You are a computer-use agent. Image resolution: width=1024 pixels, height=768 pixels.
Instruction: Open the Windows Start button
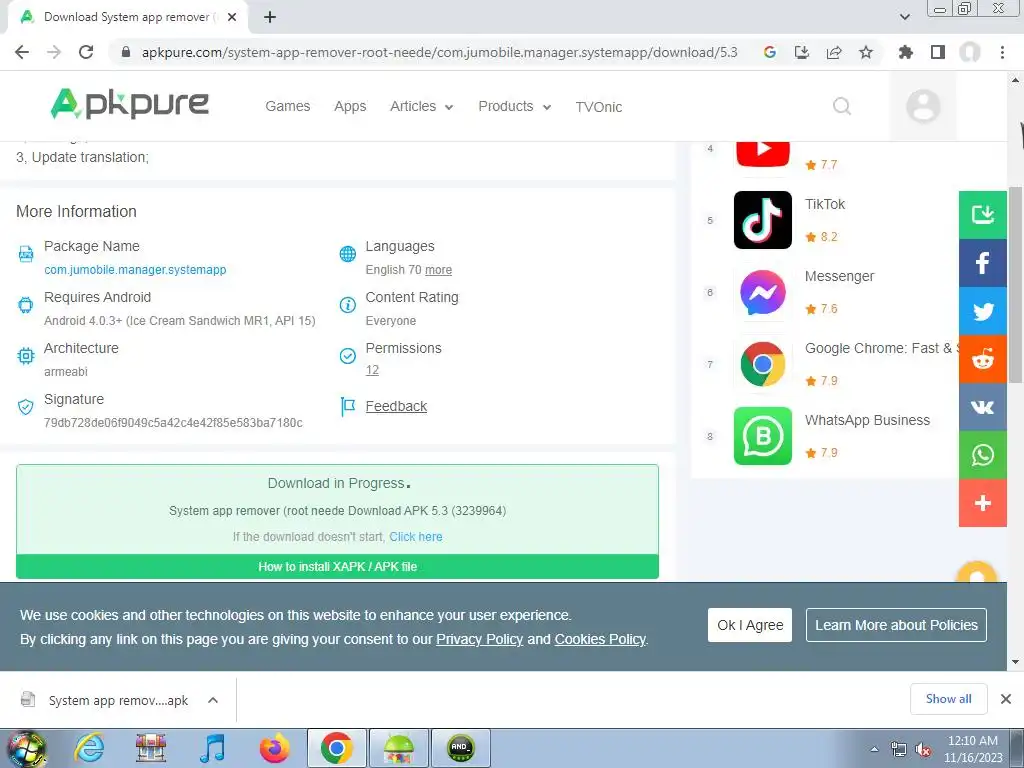26,748
